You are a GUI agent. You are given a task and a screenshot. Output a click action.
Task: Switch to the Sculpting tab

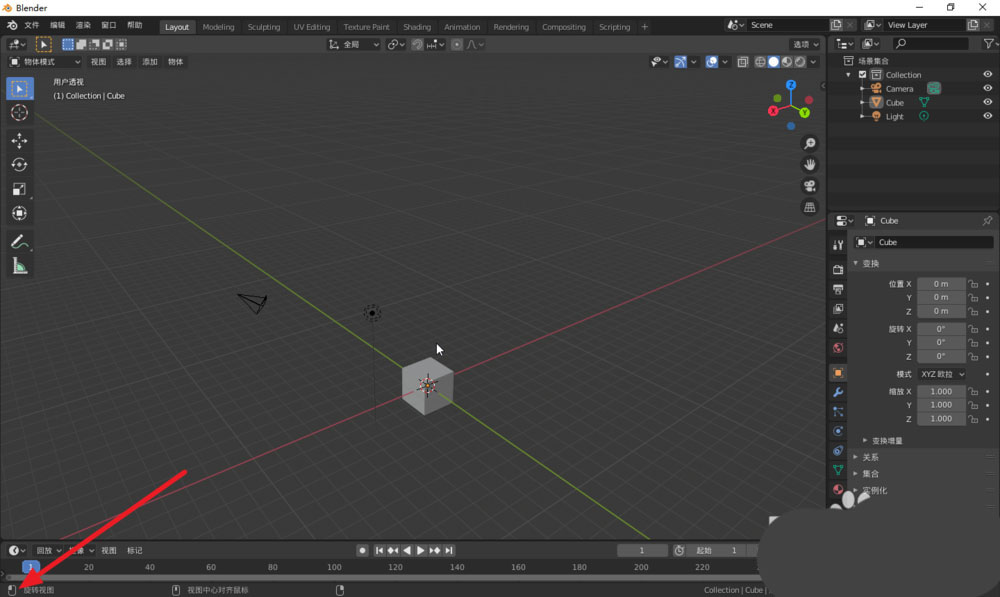(263, 27)
